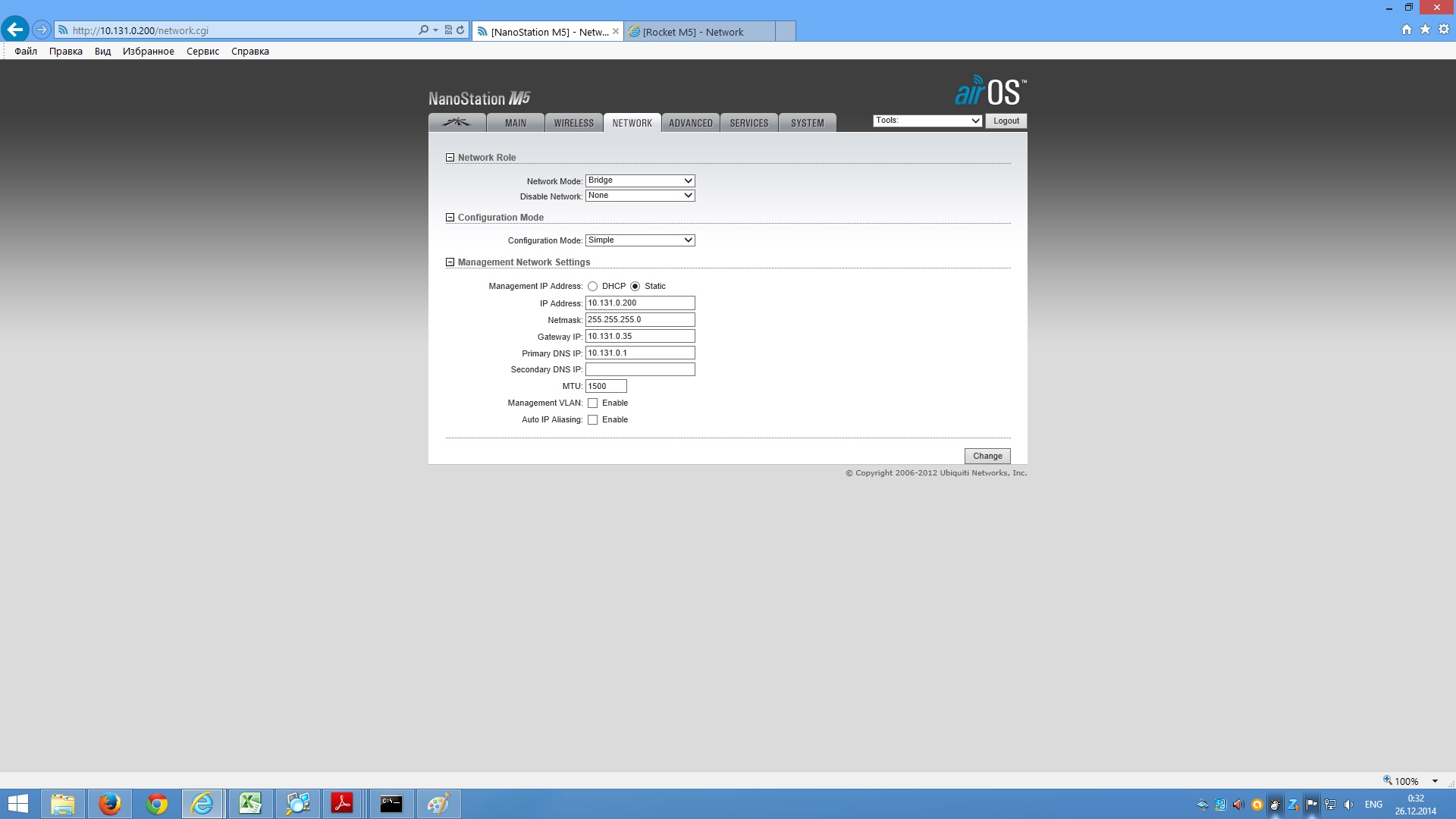Open the magnifier globe app on the taskbar
This screenshot has height=819, width=1456.
click(298, 804)
